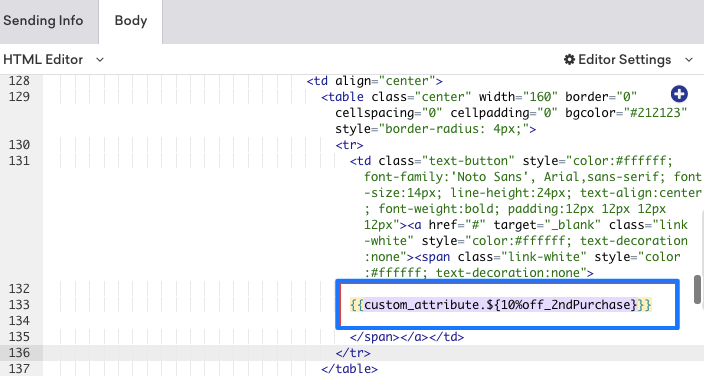This screenshot has height=376, width=704.
Task: Click line number 129 in the gutter
Action: coord(19,97)
